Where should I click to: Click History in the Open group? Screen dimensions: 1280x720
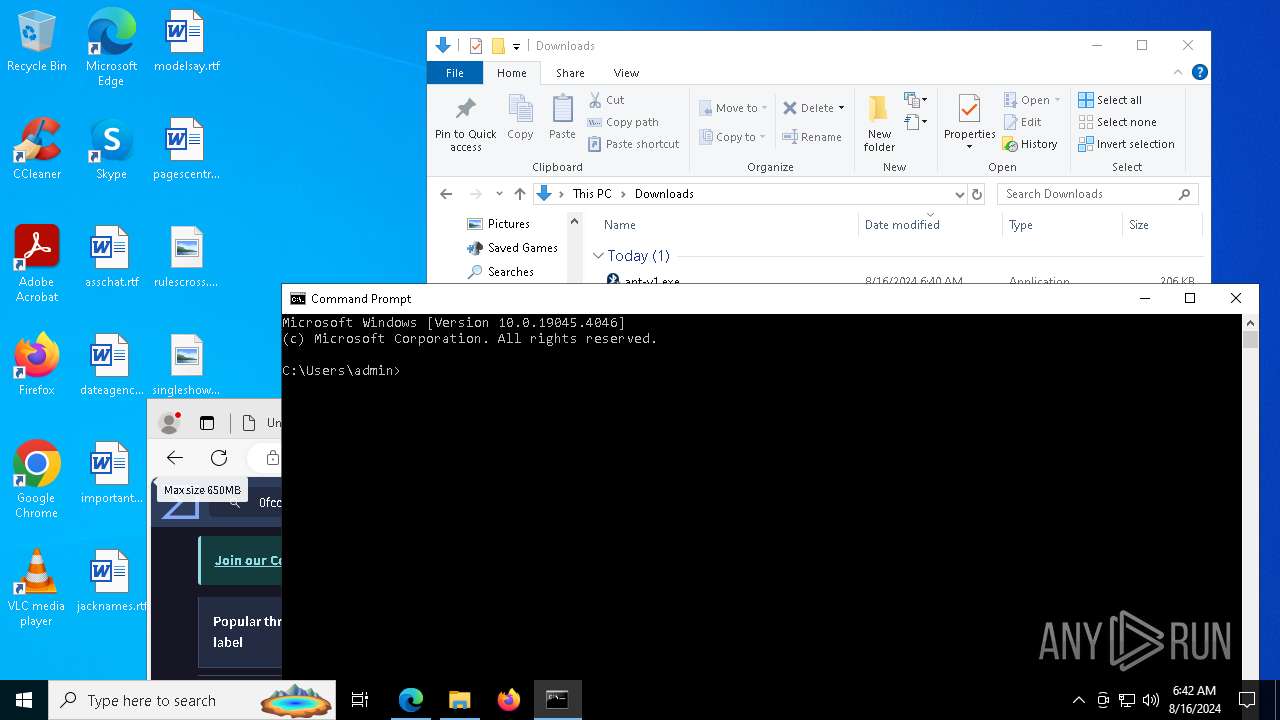pyautogui.click(x=1030, y=144)
